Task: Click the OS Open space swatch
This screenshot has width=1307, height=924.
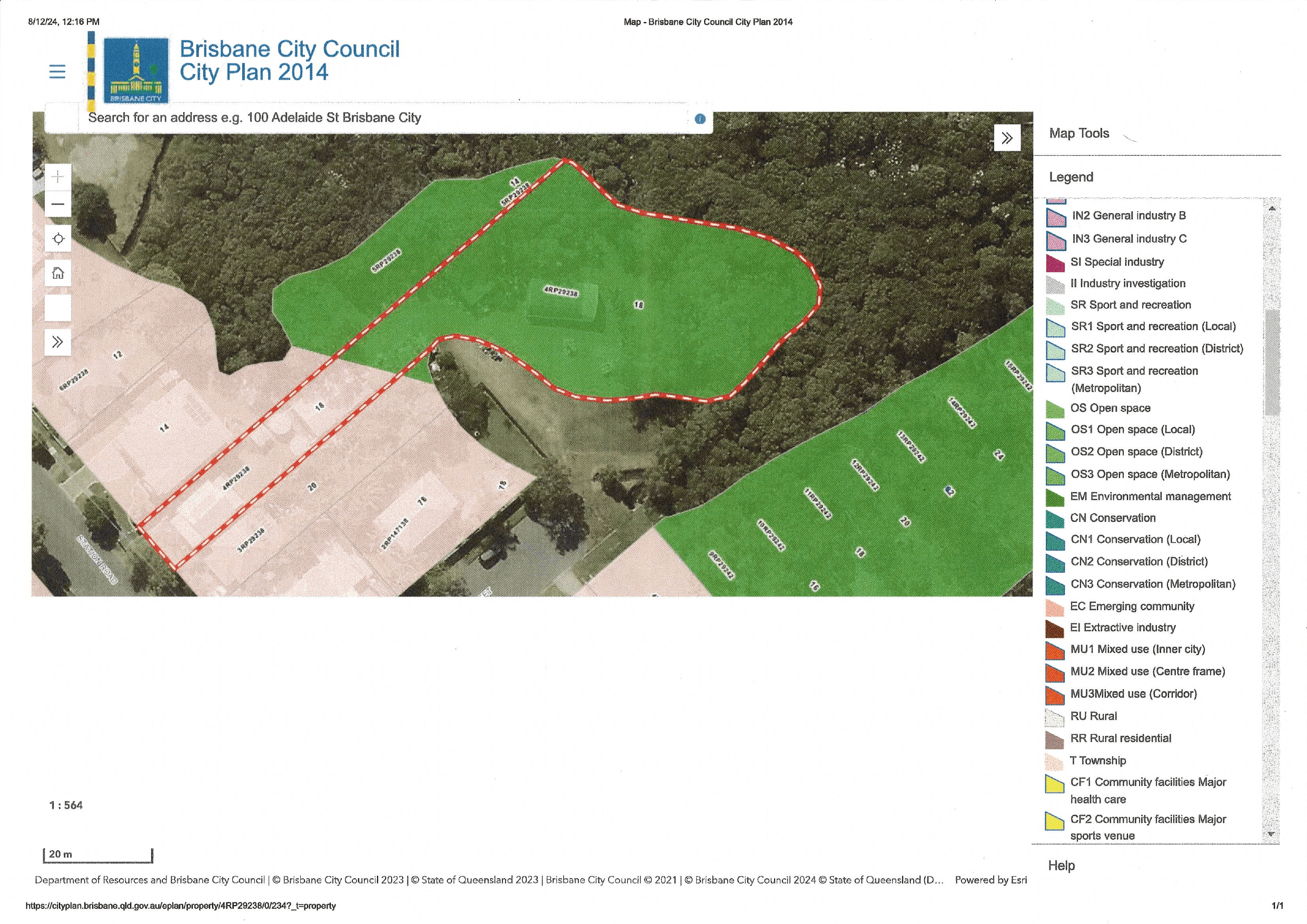Action: pos(1055,409)
